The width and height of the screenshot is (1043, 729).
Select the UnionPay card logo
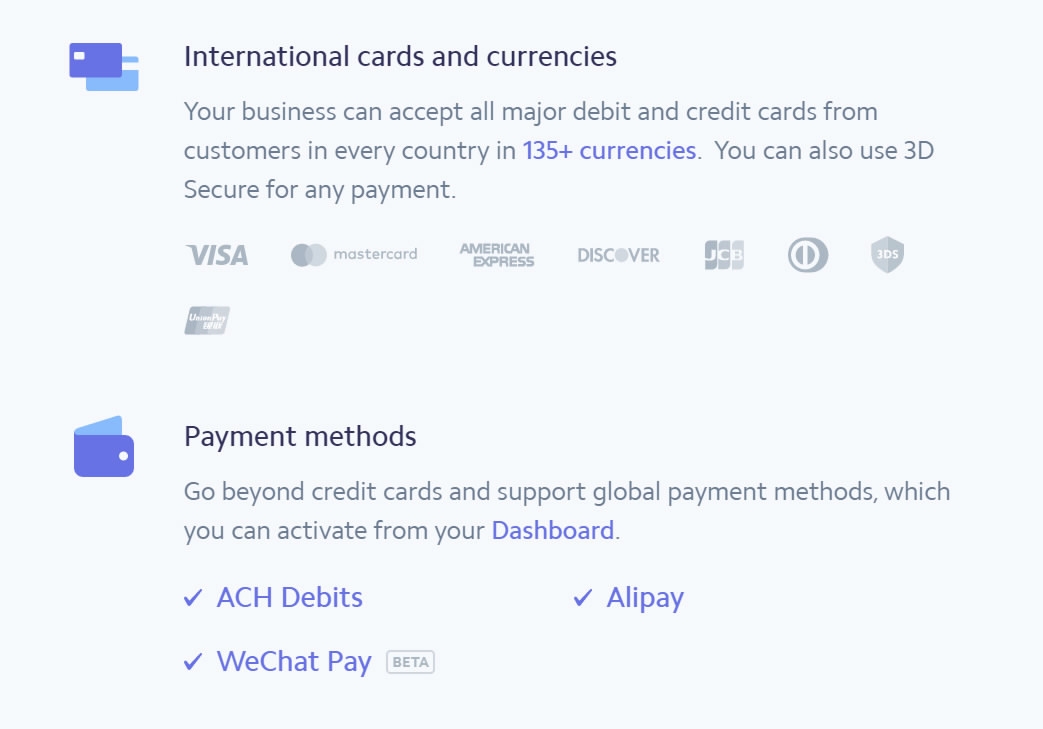208,320
